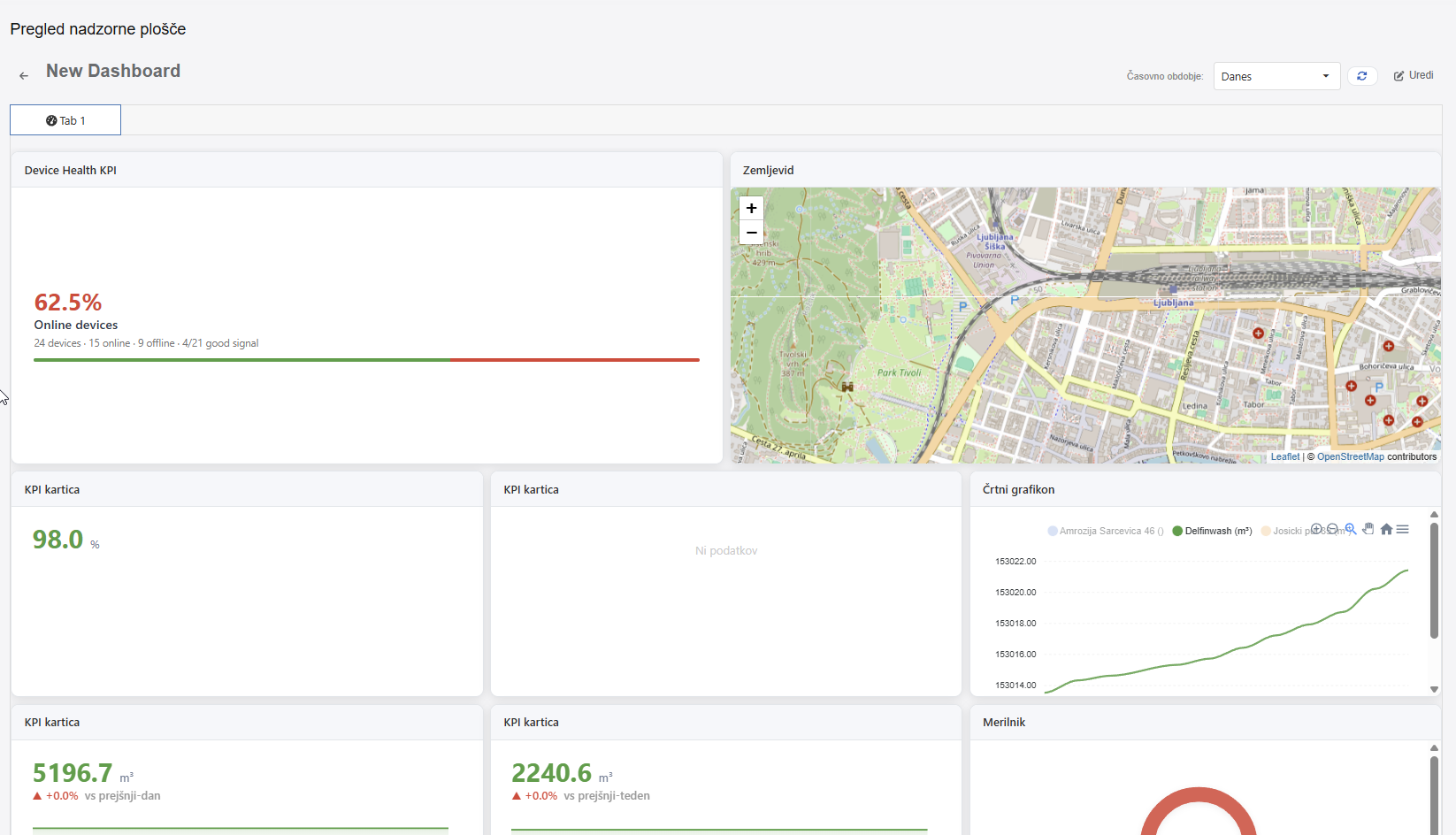1456x835 pixels.
Task: Click the 'vs prejšnji-teden' comparison text
Action: [607, 796]
